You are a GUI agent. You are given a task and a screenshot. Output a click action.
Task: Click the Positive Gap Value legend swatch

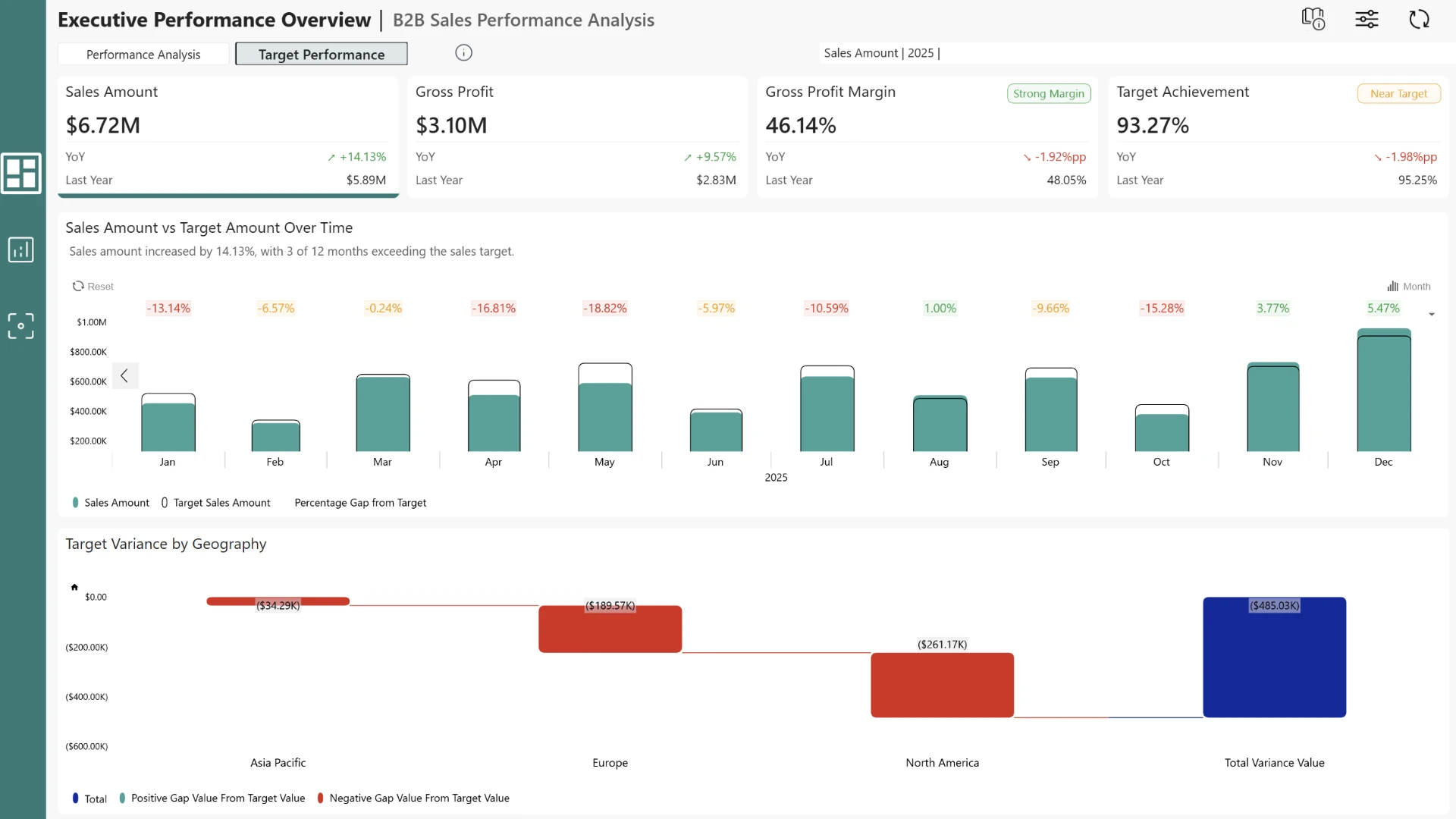(122, 799)
